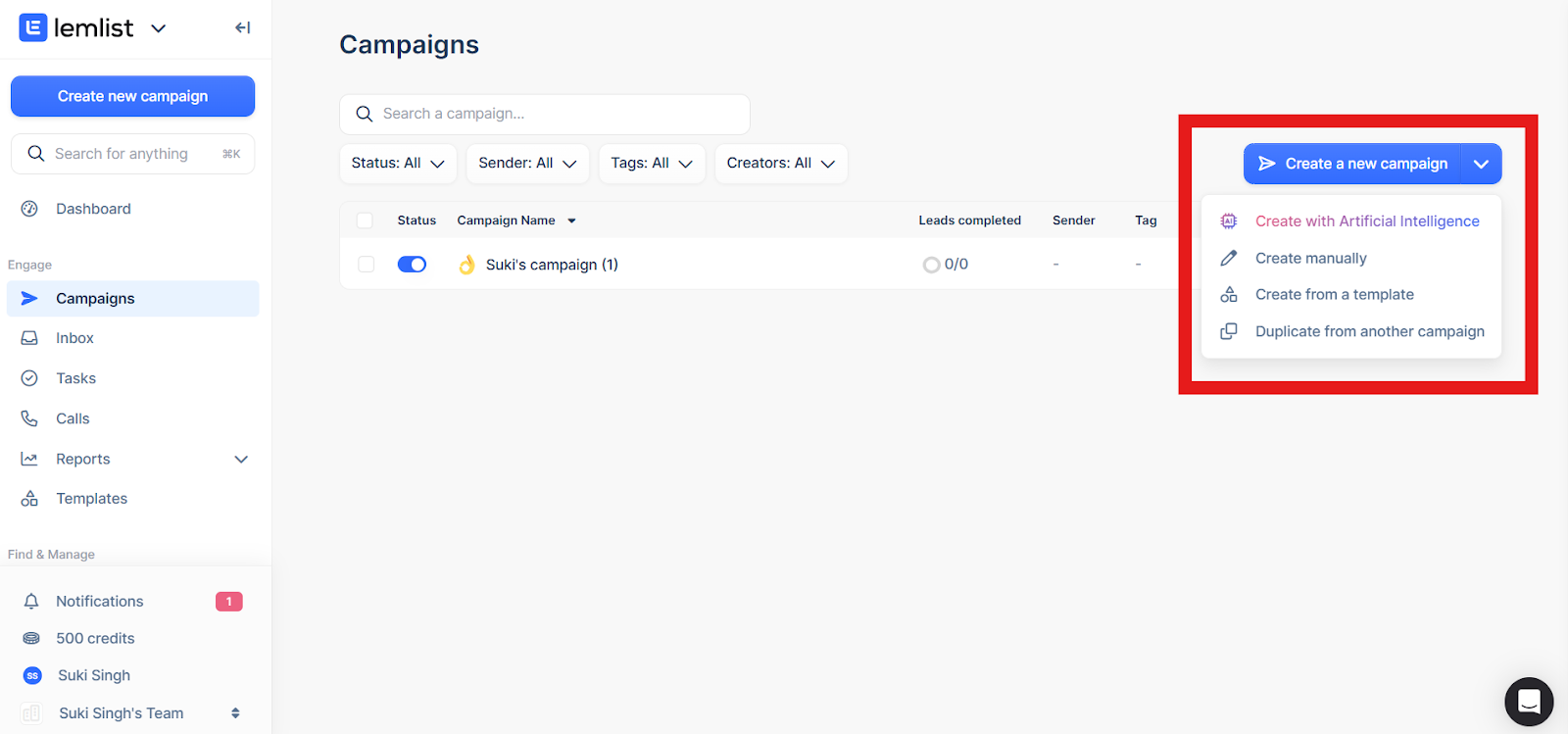Screen dimensions: 1568x734
Task: Check the Suki's campaign (1) row checkbox
Action: 367,265
